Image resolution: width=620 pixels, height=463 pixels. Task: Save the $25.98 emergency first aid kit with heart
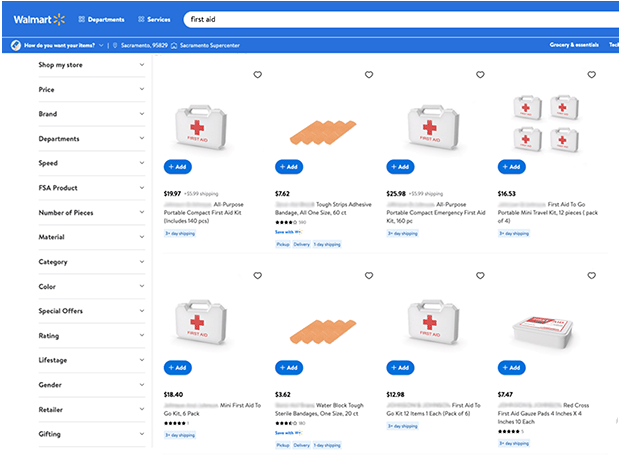click(x=479, y=75)
